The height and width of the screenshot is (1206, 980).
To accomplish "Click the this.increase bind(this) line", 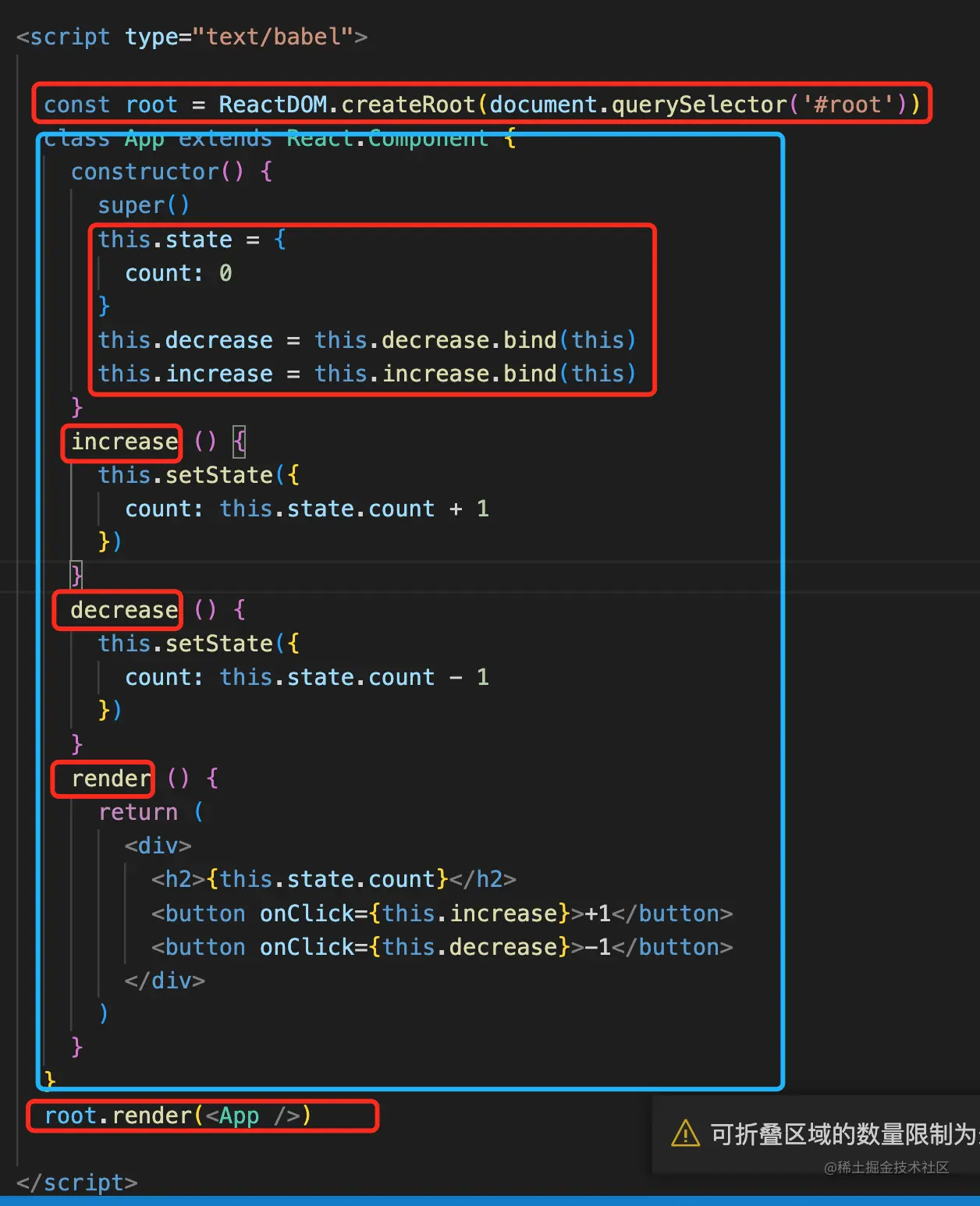I will coord(367,374).
